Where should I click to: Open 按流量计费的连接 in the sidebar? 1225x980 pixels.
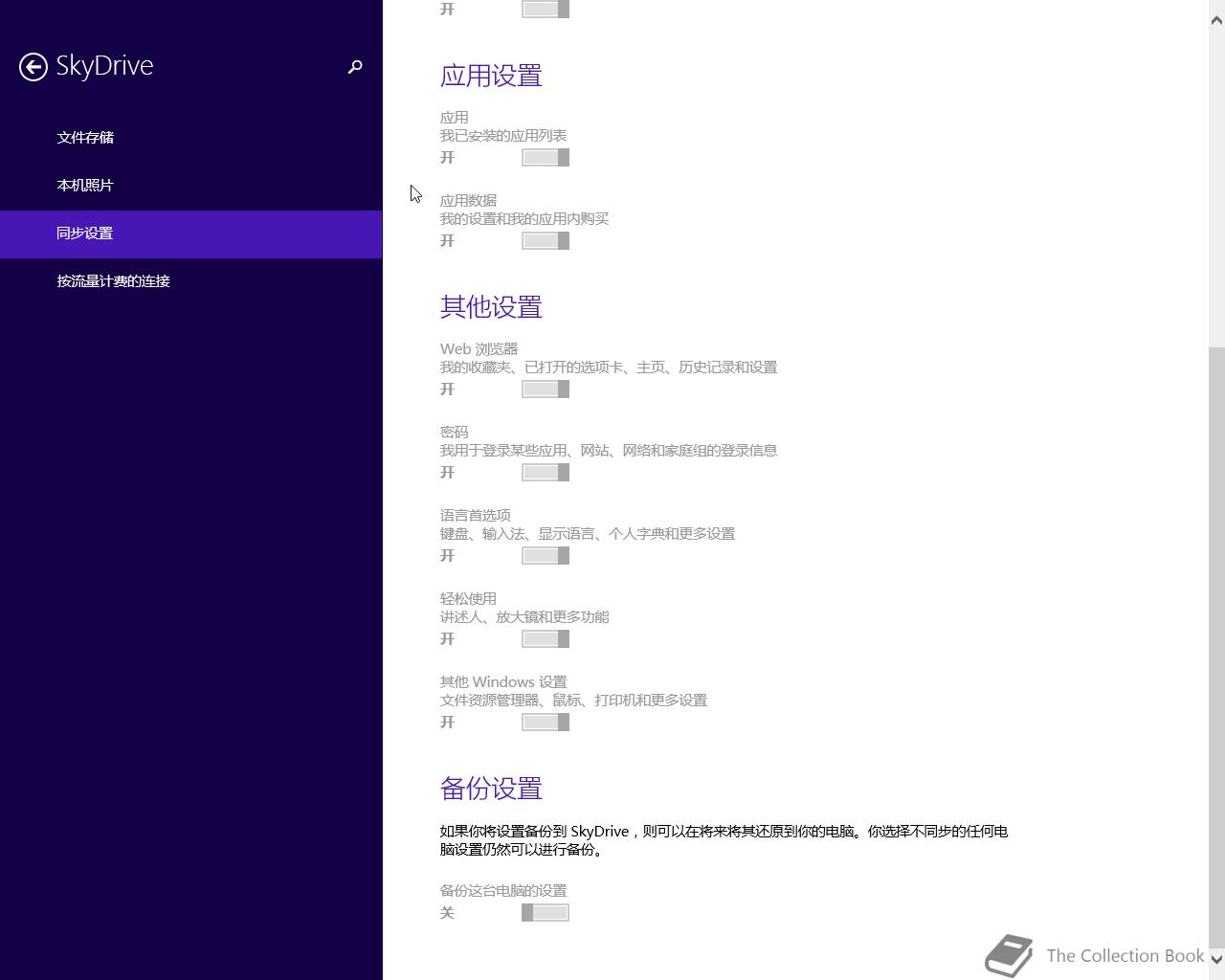tap(191, 281)
